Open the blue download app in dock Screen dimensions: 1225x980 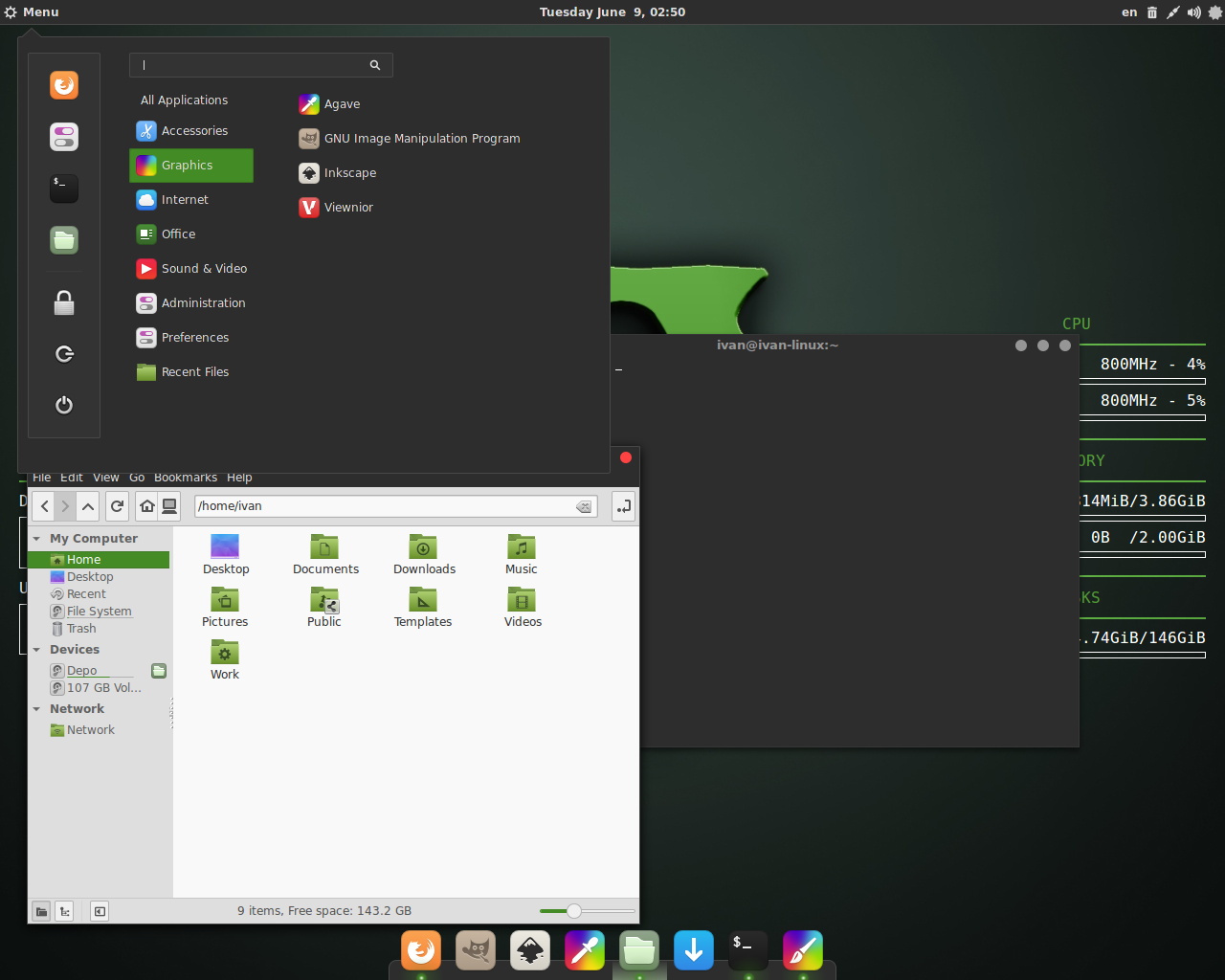[x=694, y=950]
